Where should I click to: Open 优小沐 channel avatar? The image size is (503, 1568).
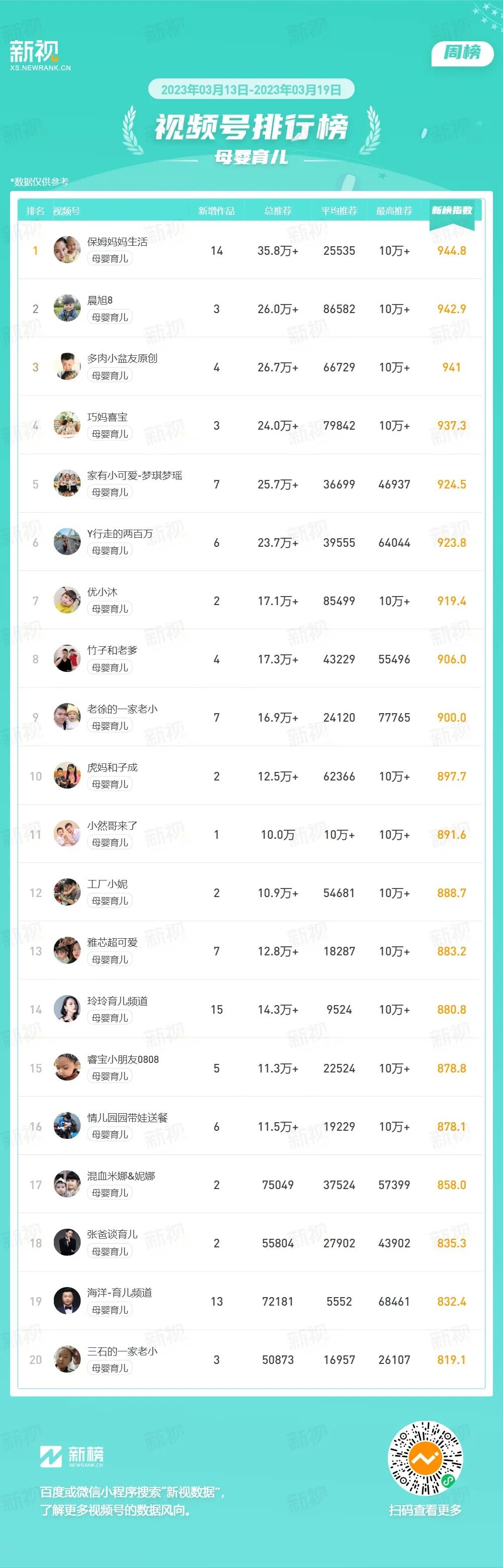67,601
